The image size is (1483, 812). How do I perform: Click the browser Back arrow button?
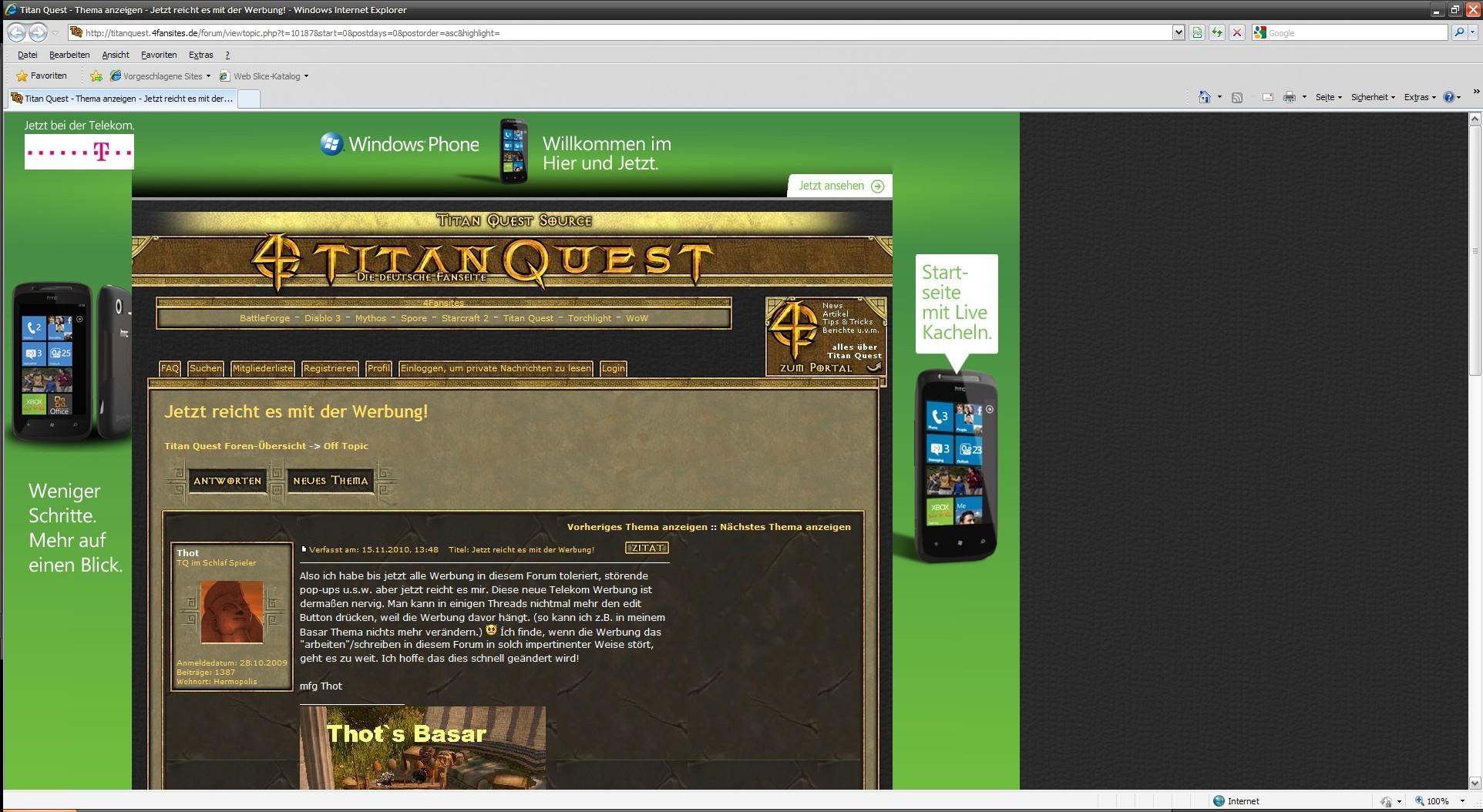(16, 32)
